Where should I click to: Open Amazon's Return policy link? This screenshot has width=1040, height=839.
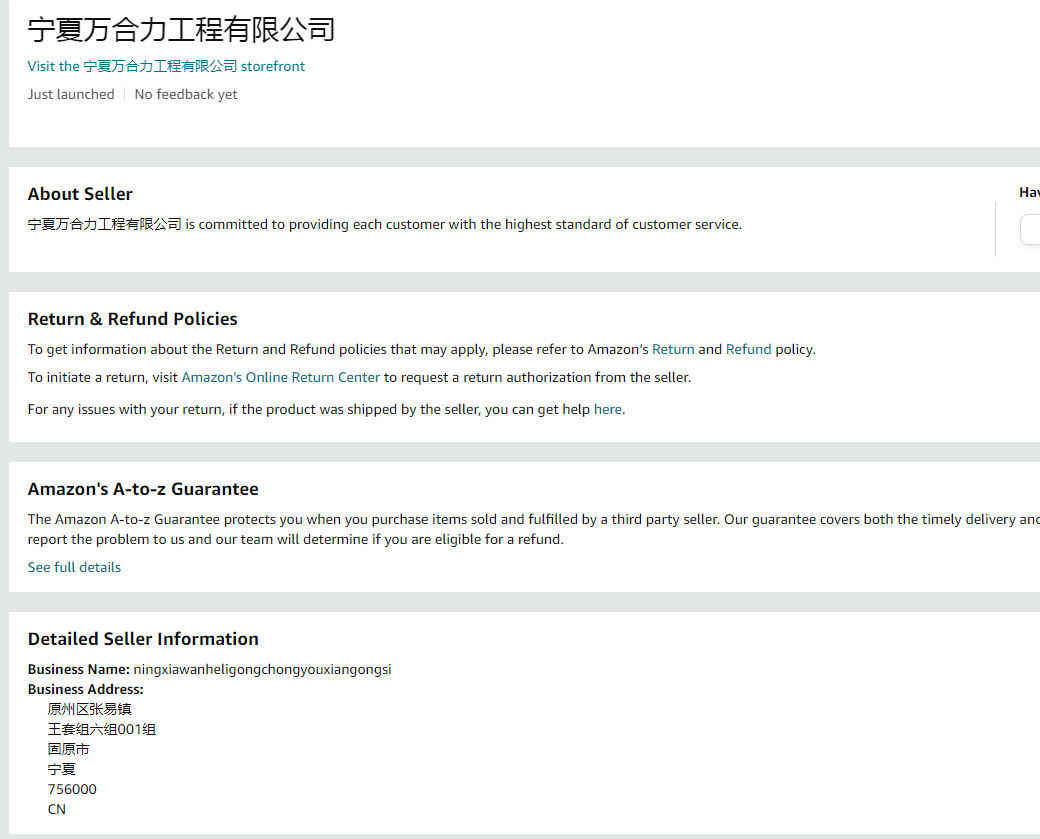pos(673,349)
